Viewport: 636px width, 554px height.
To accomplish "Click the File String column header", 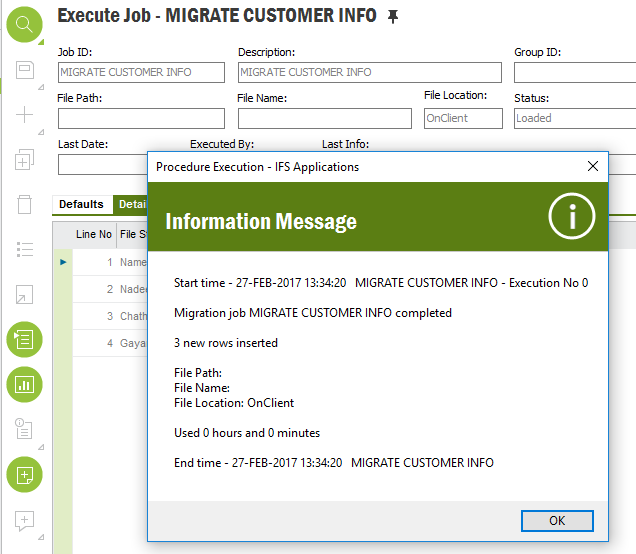I will (133, 234).
